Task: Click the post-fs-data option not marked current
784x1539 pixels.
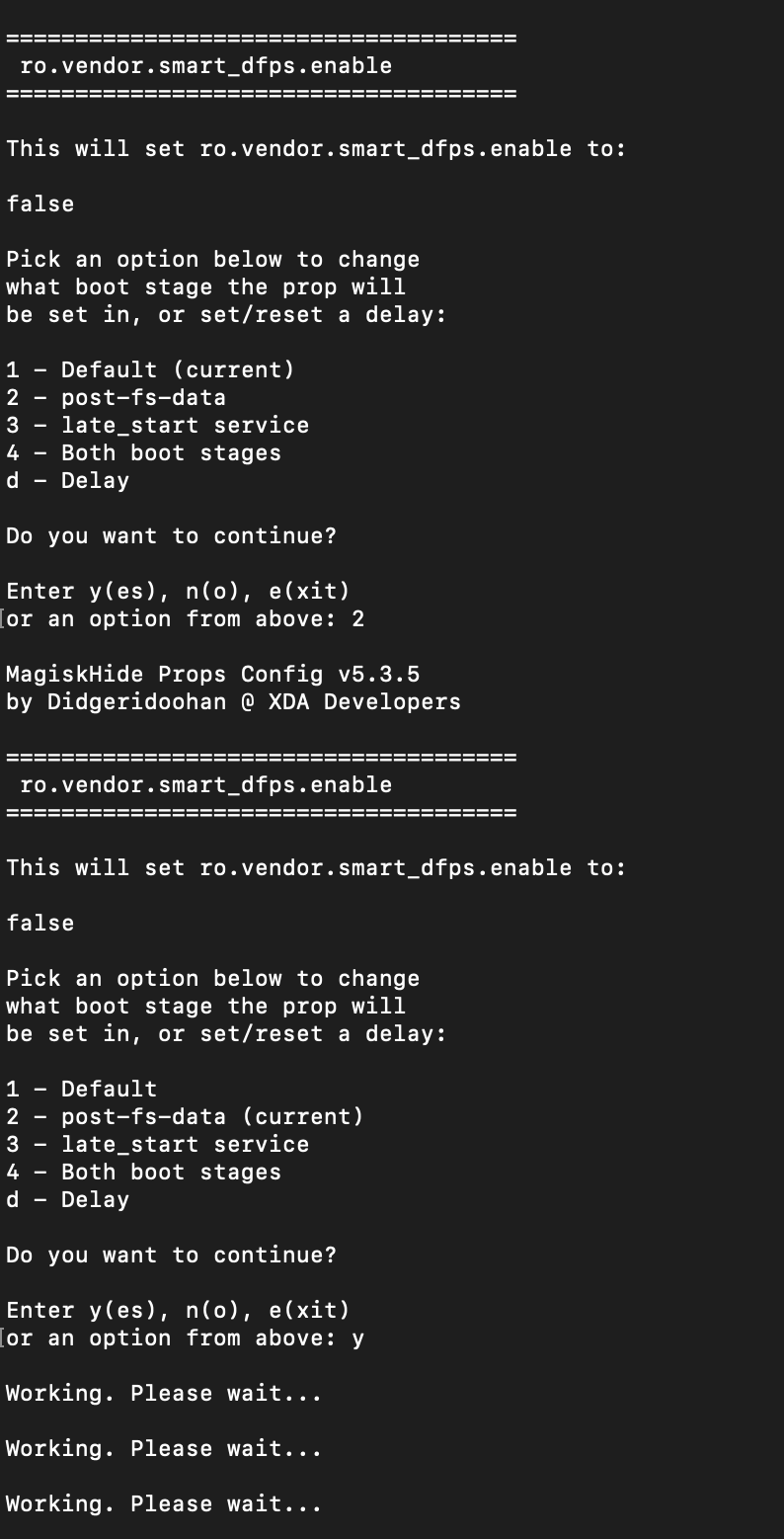Action: (116, 398)
